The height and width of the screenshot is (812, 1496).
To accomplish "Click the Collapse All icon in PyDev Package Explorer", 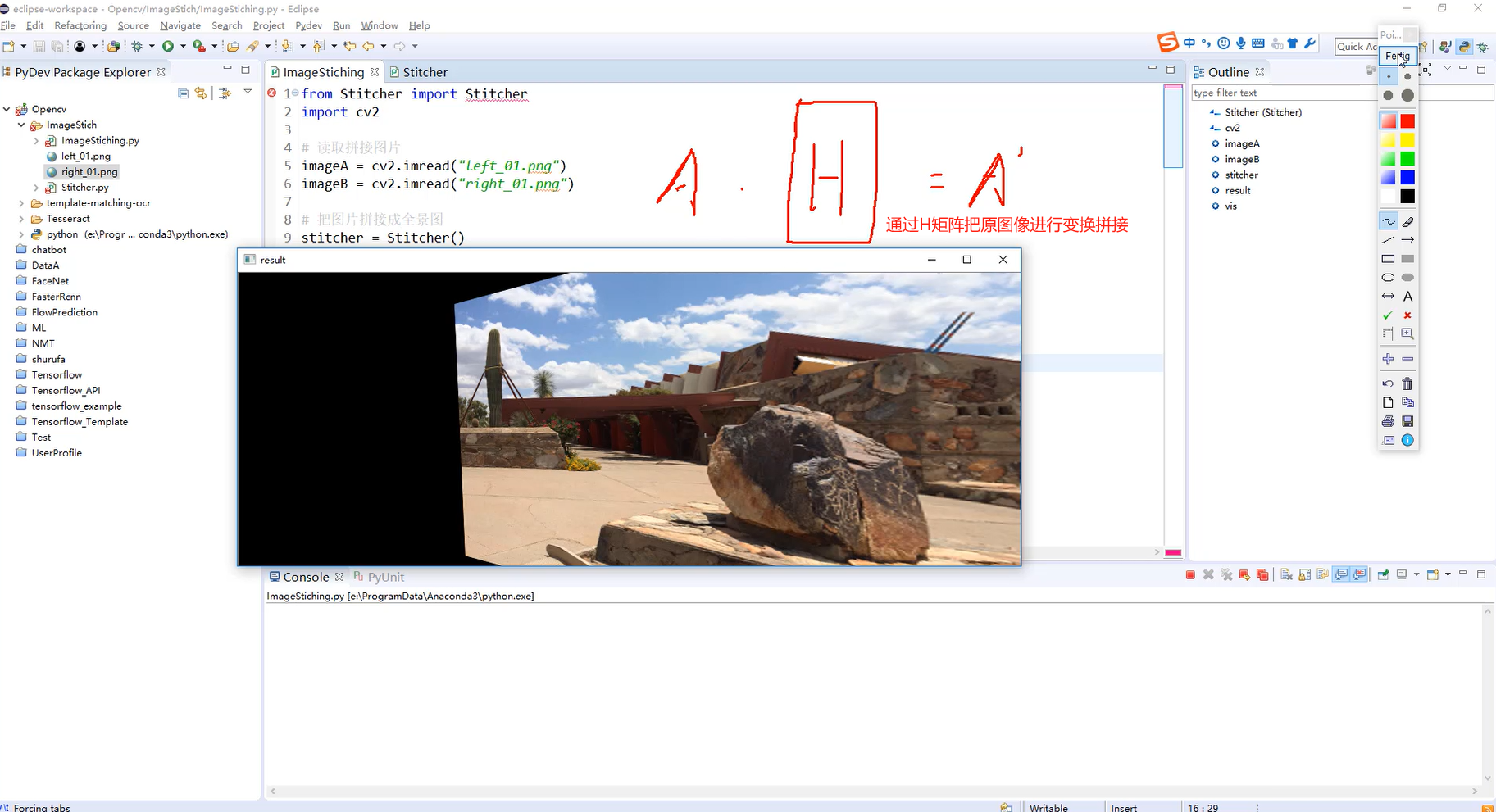I will coord(183,93).
